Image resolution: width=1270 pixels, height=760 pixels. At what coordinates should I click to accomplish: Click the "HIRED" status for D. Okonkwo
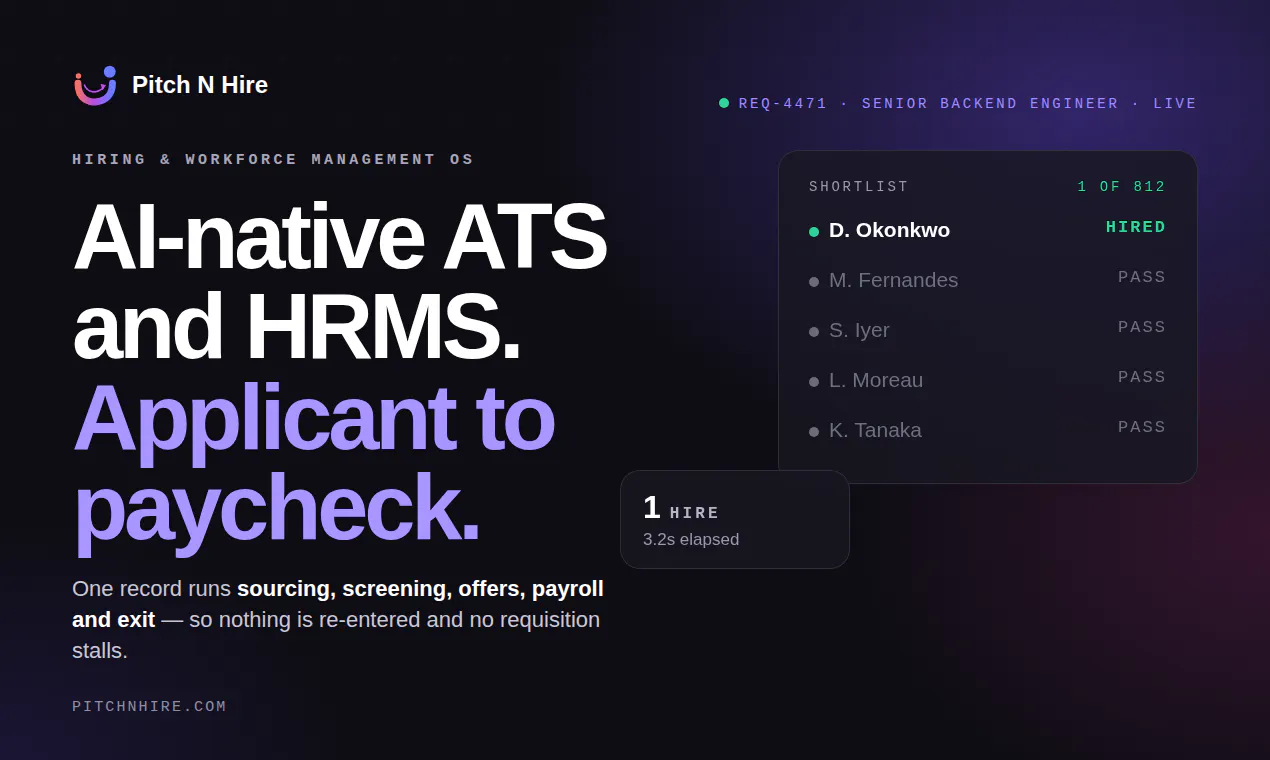click(x=1136, y=227)
